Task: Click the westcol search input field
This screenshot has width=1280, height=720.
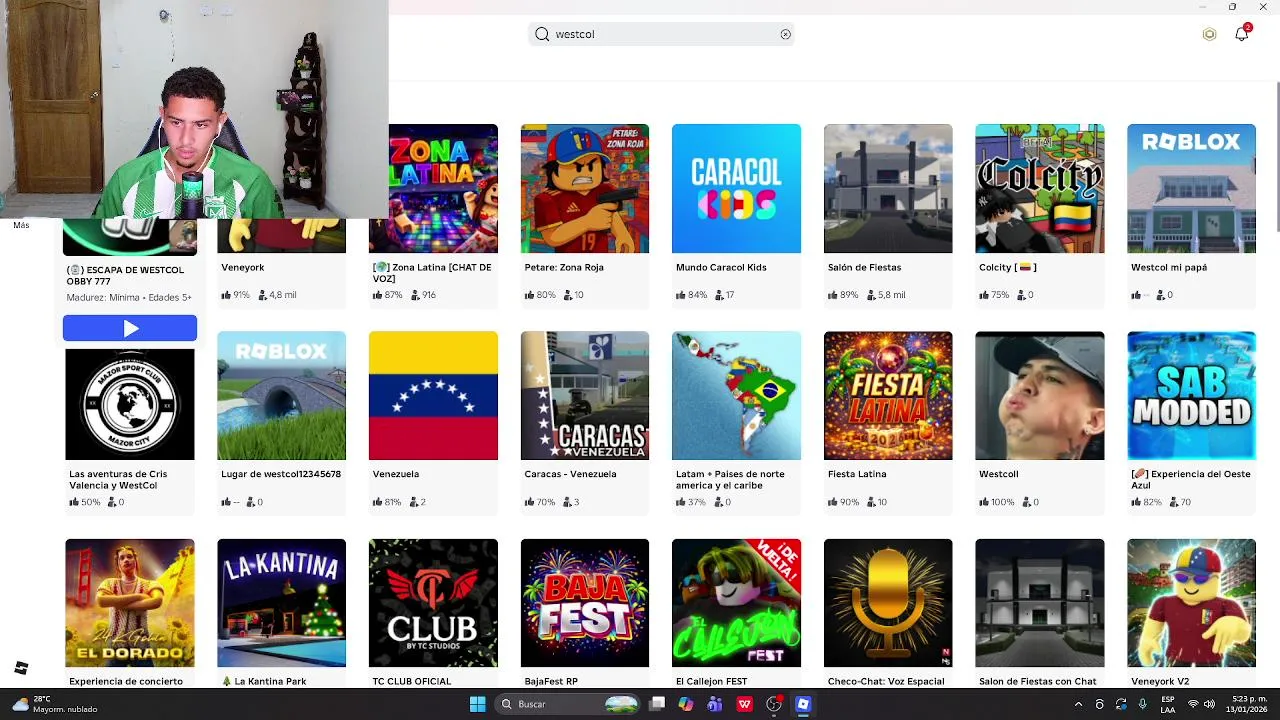Action: click(x=661, y=34)
